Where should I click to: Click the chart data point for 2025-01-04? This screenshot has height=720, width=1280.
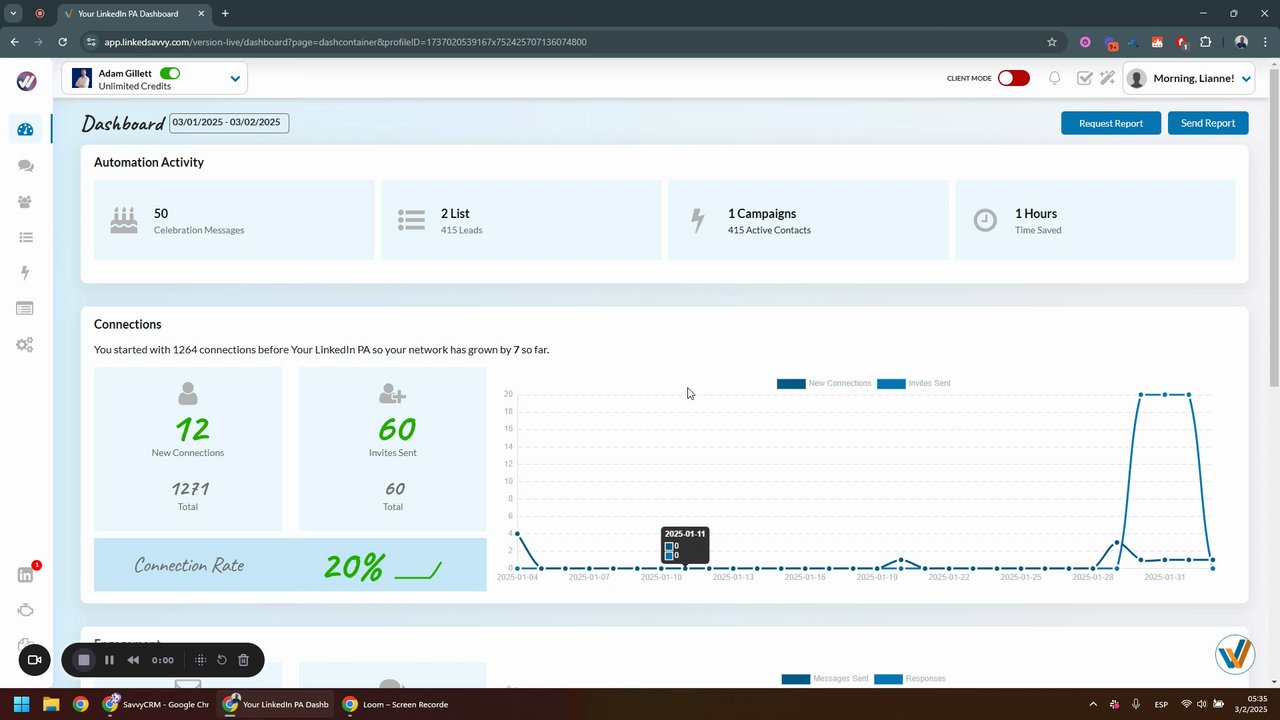click(x=517, y=534)
